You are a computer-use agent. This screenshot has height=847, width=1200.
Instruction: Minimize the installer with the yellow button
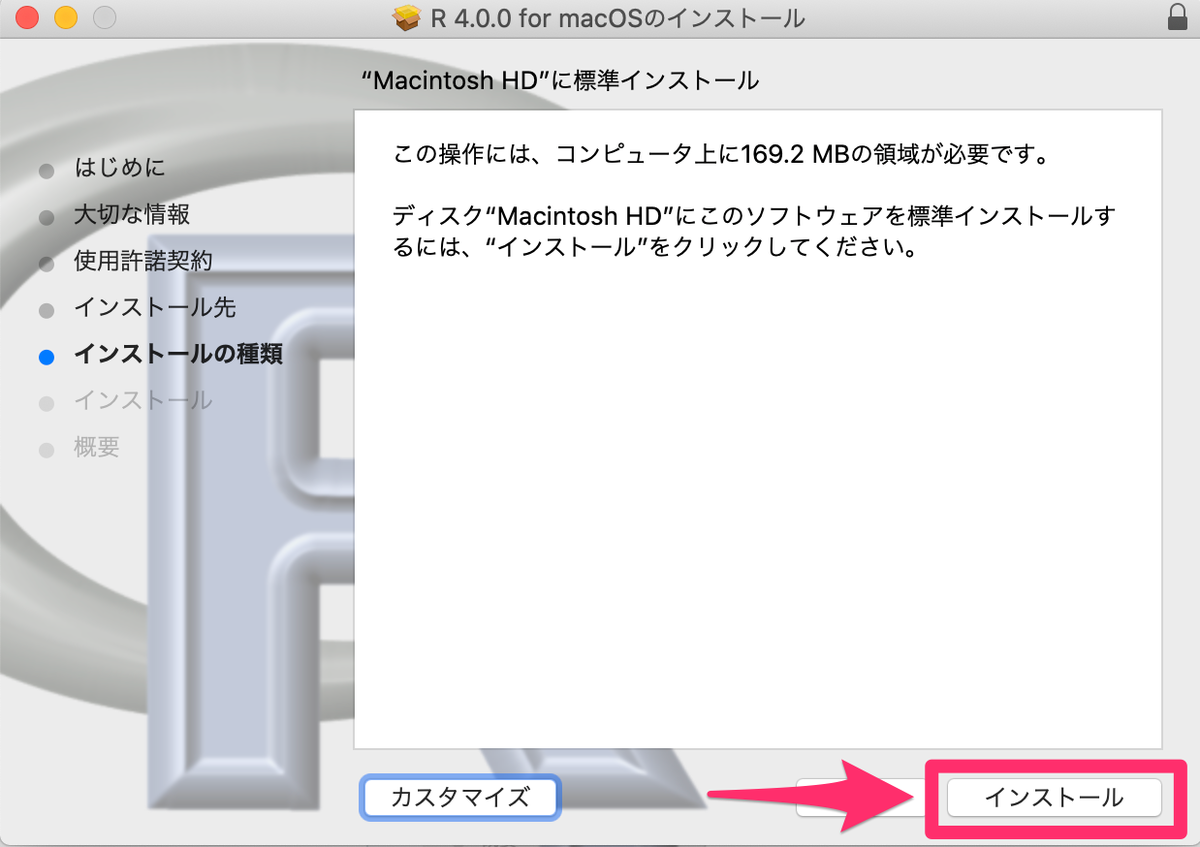[65, 17]
